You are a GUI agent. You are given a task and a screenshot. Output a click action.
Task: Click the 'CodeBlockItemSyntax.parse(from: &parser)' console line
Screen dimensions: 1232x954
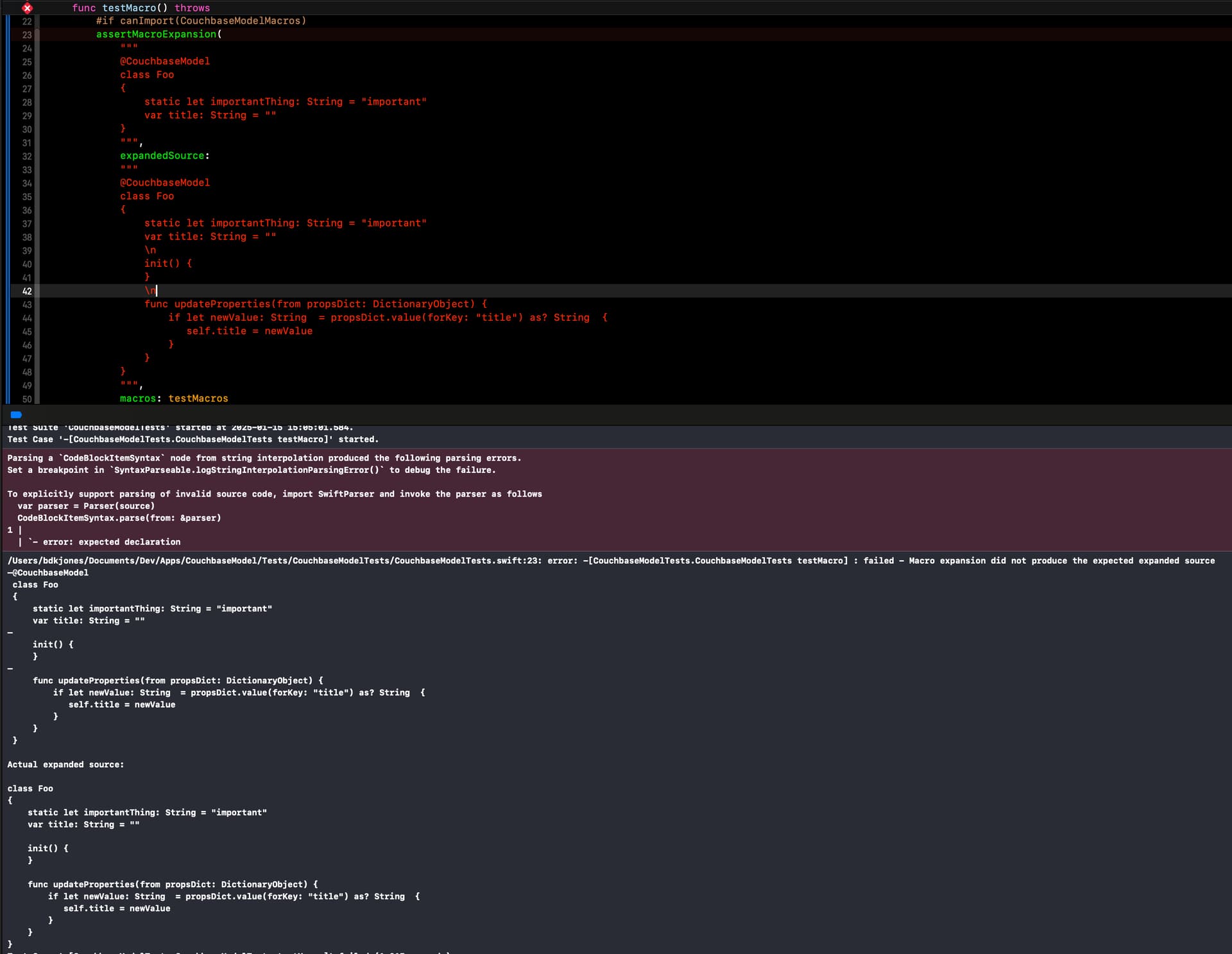[119, 518]
